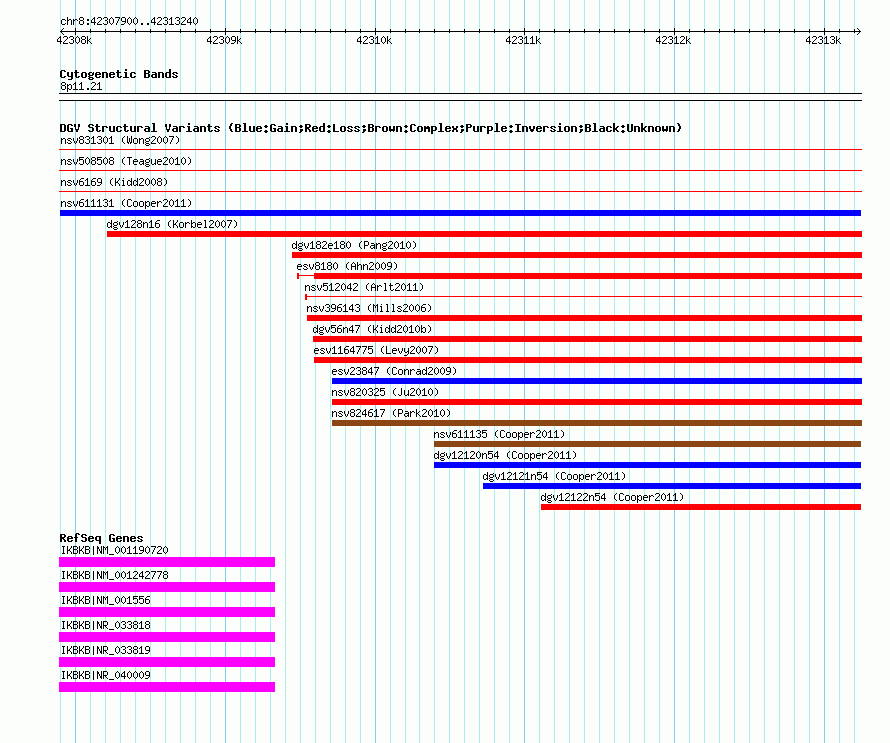Click the red bar under dgv182e180
The image size is (890, 743).
(577, 255)
